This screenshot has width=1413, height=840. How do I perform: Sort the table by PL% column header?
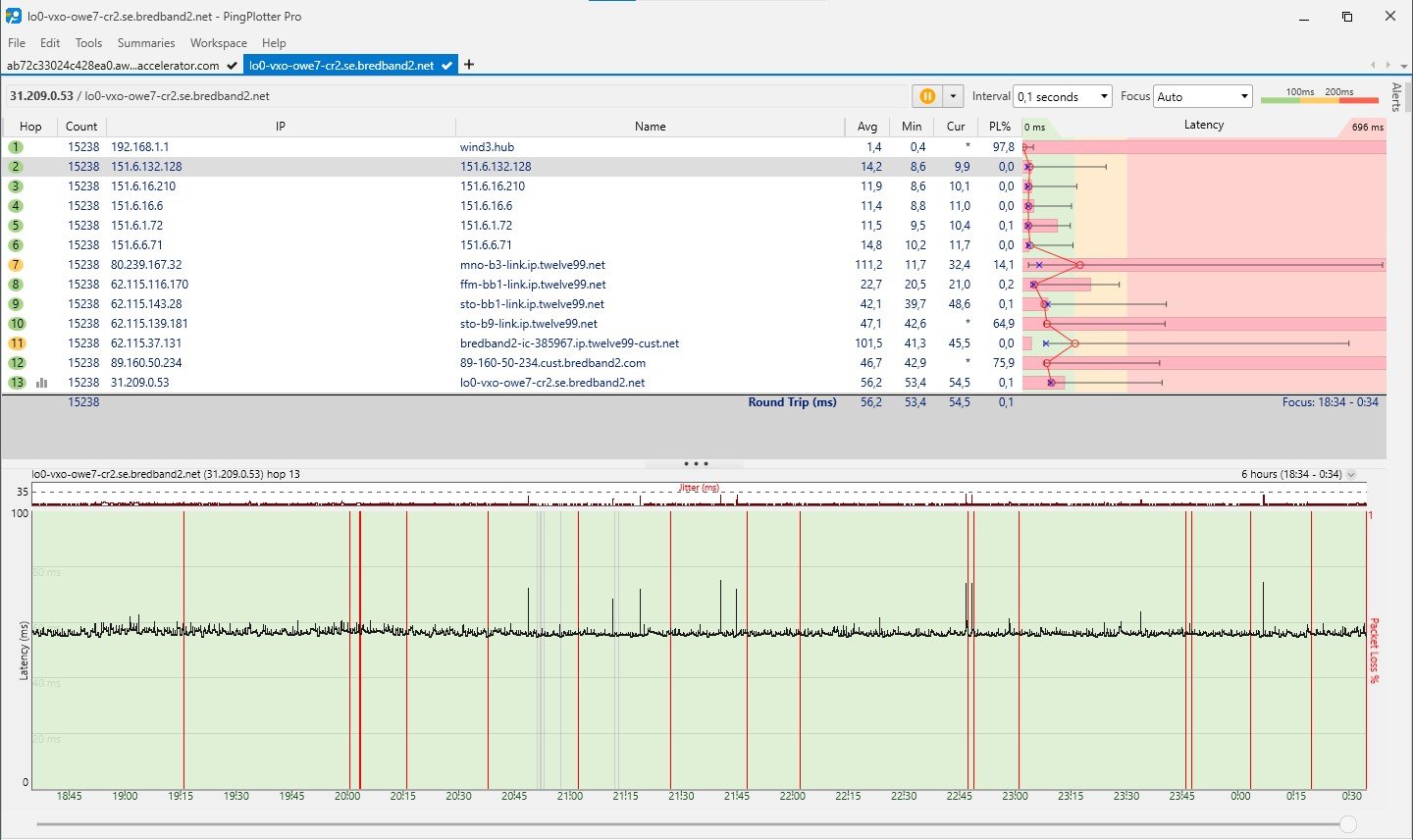[x=999, y=127]
